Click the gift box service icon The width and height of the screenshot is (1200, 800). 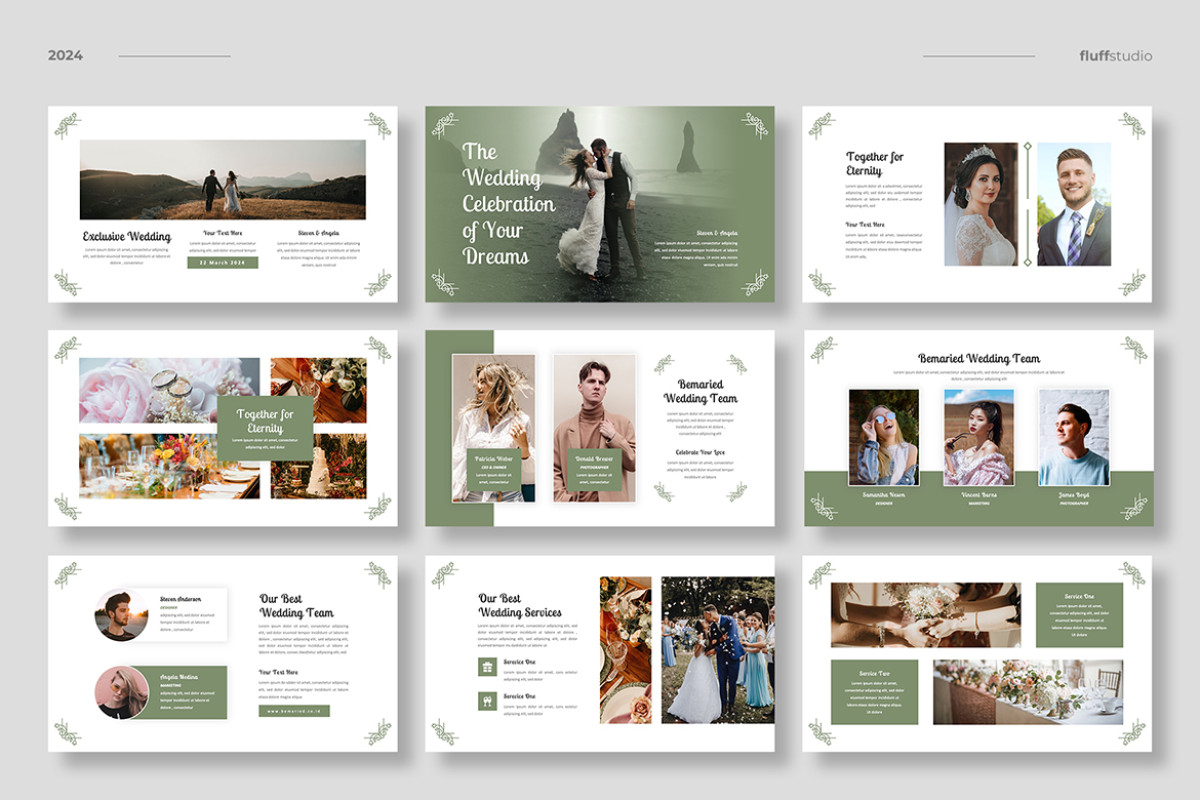487,667
